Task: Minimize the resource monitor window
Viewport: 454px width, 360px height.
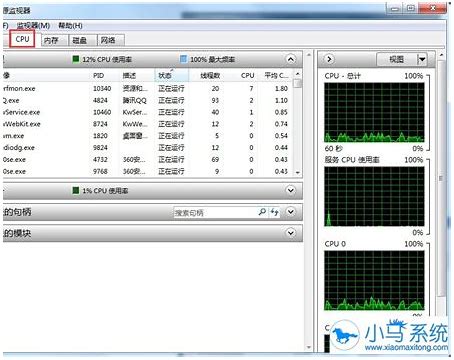Action: (x=395, y=9)
